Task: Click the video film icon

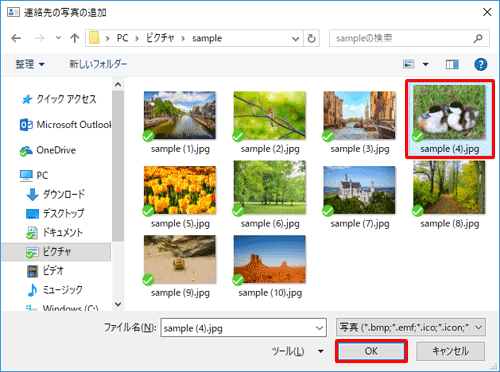Action: [x=32, y=271]
